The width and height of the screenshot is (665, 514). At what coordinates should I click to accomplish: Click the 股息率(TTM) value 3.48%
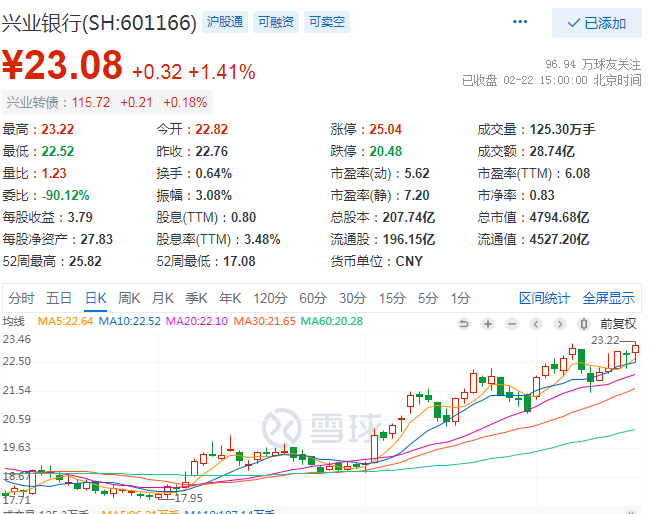262,239
